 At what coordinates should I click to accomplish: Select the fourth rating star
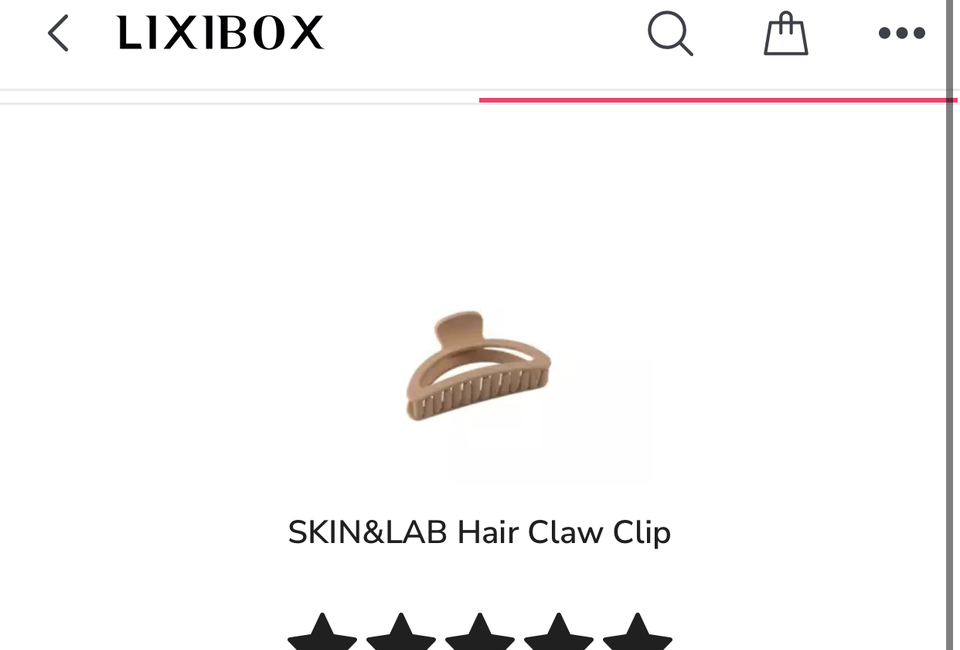point(558,632)
